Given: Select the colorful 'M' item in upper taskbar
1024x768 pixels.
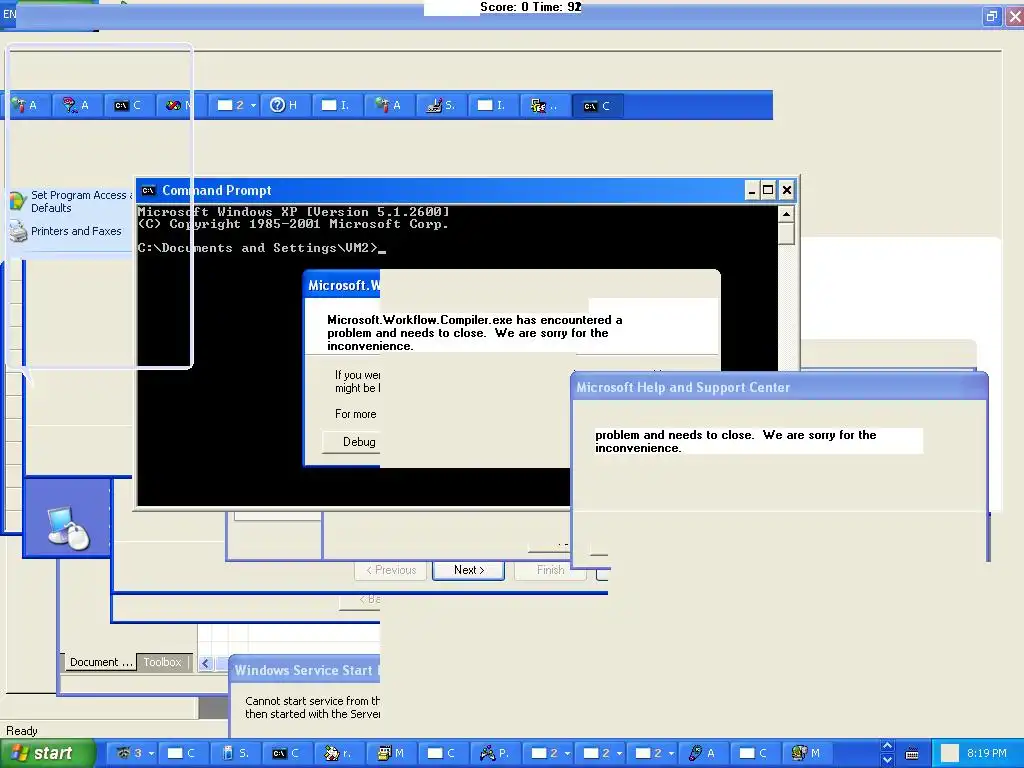Looking at the screenshot, I should [x=180, y=105].
